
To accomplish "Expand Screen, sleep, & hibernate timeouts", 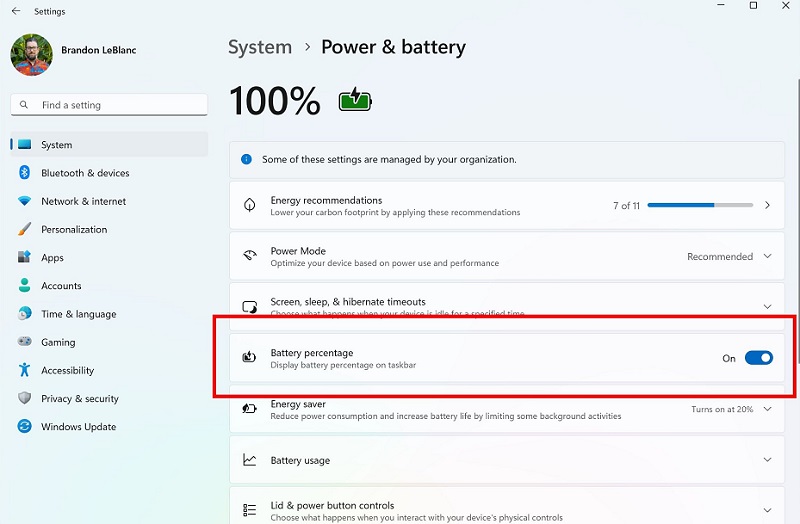I will point(767,307).
